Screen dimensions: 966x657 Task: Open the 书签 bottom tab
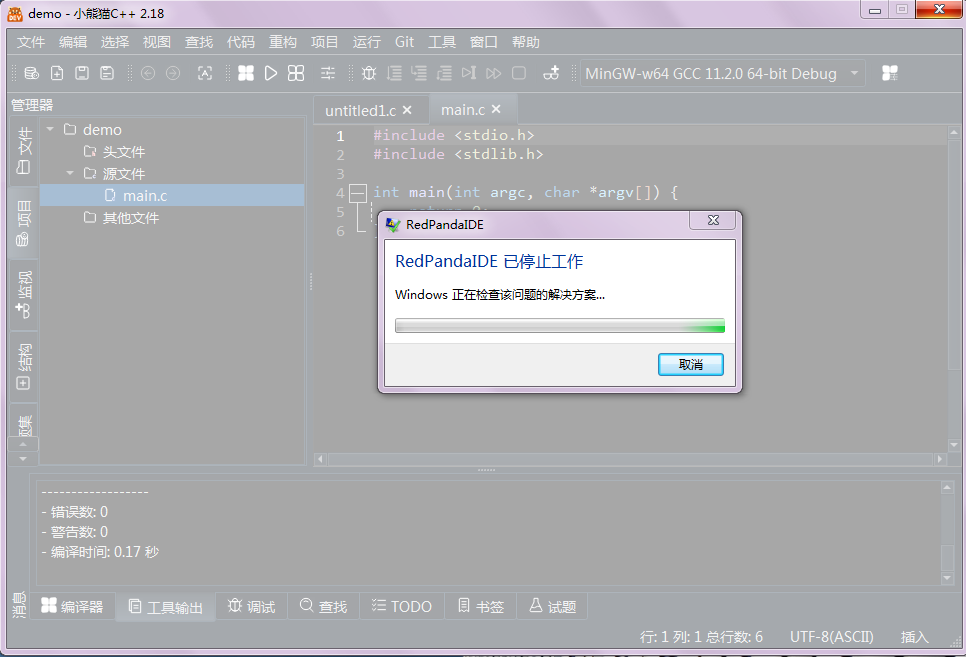click(x=481, y=606)
